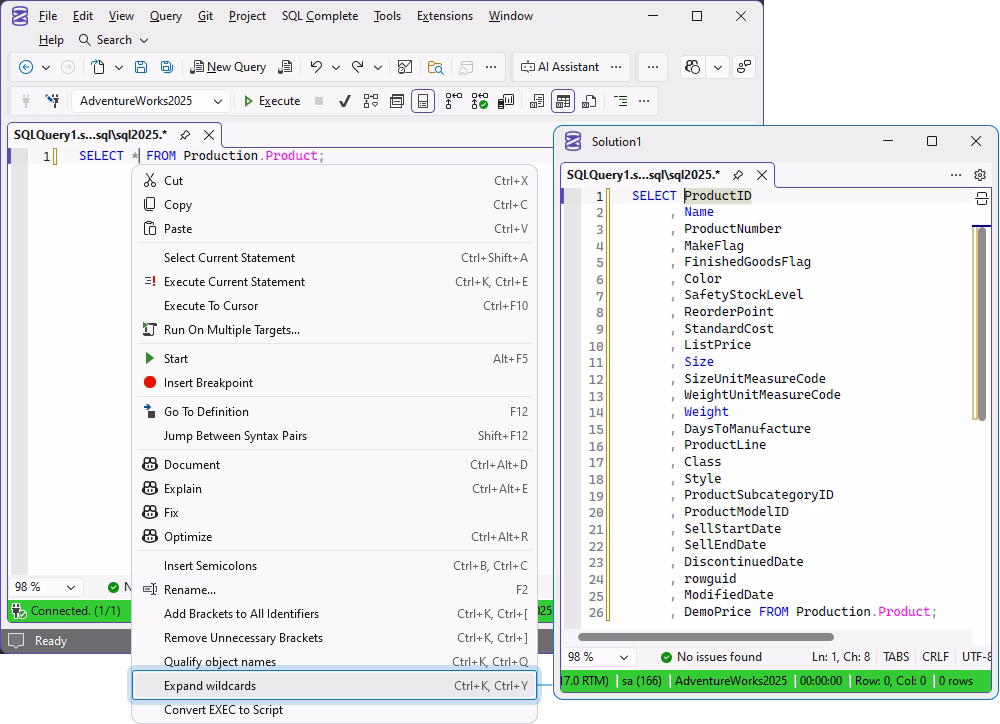
Task: Toggle the highlighted results pane icon
Action: [x=423, y=101]
